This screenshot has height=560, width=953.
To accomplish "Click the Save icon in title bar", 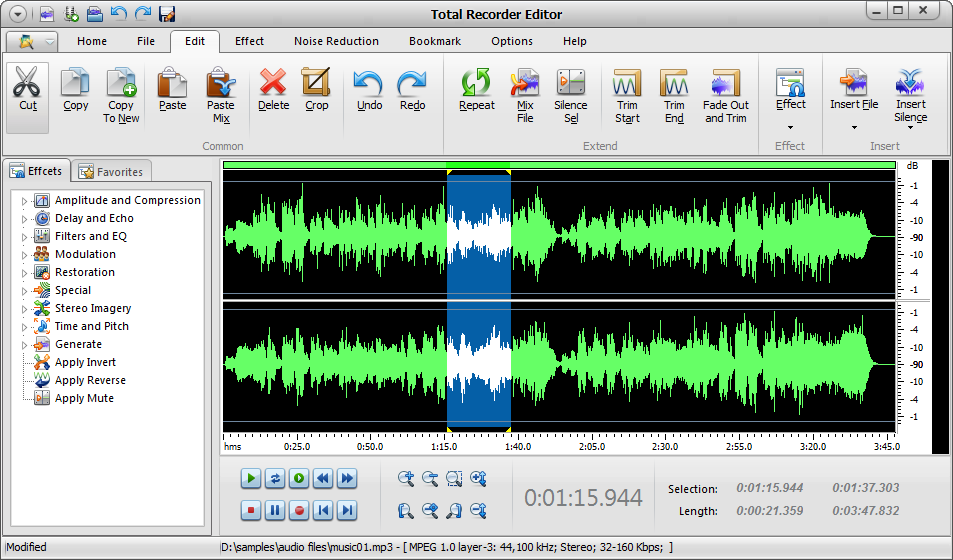I will click(x=167, y=13).
